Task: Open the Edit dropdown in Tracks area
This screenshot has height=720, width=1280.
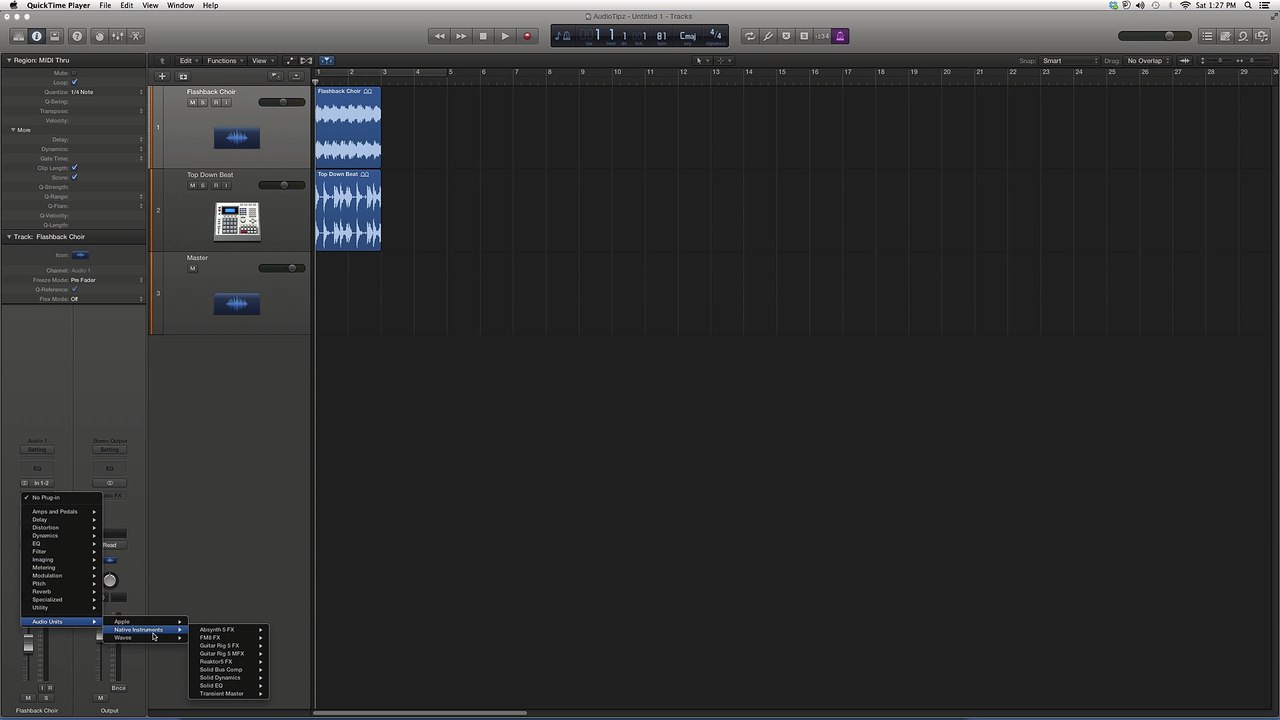Action: click(188, 60)
